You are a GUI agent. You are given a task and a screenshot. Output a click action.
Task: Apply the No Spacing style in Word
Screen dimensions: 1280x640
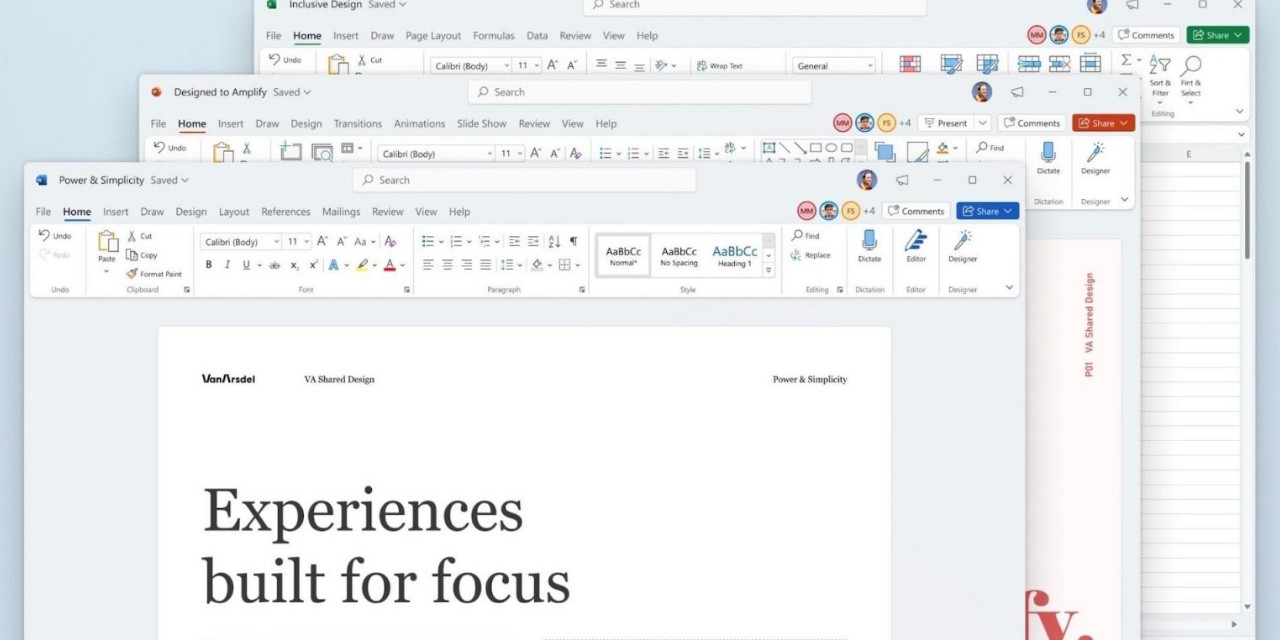coord(679,255)
